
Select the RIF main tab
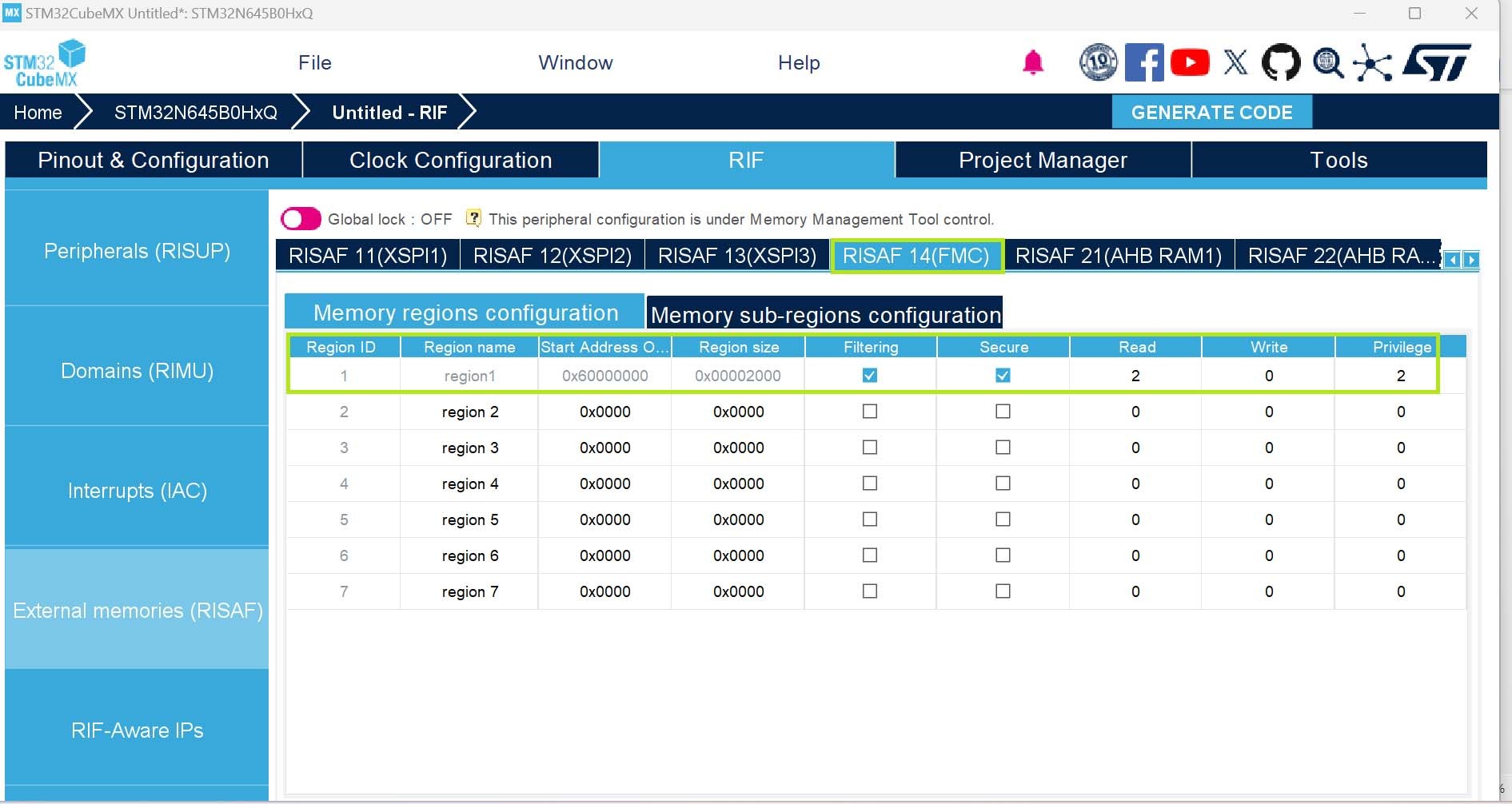(x=747, y=160)
